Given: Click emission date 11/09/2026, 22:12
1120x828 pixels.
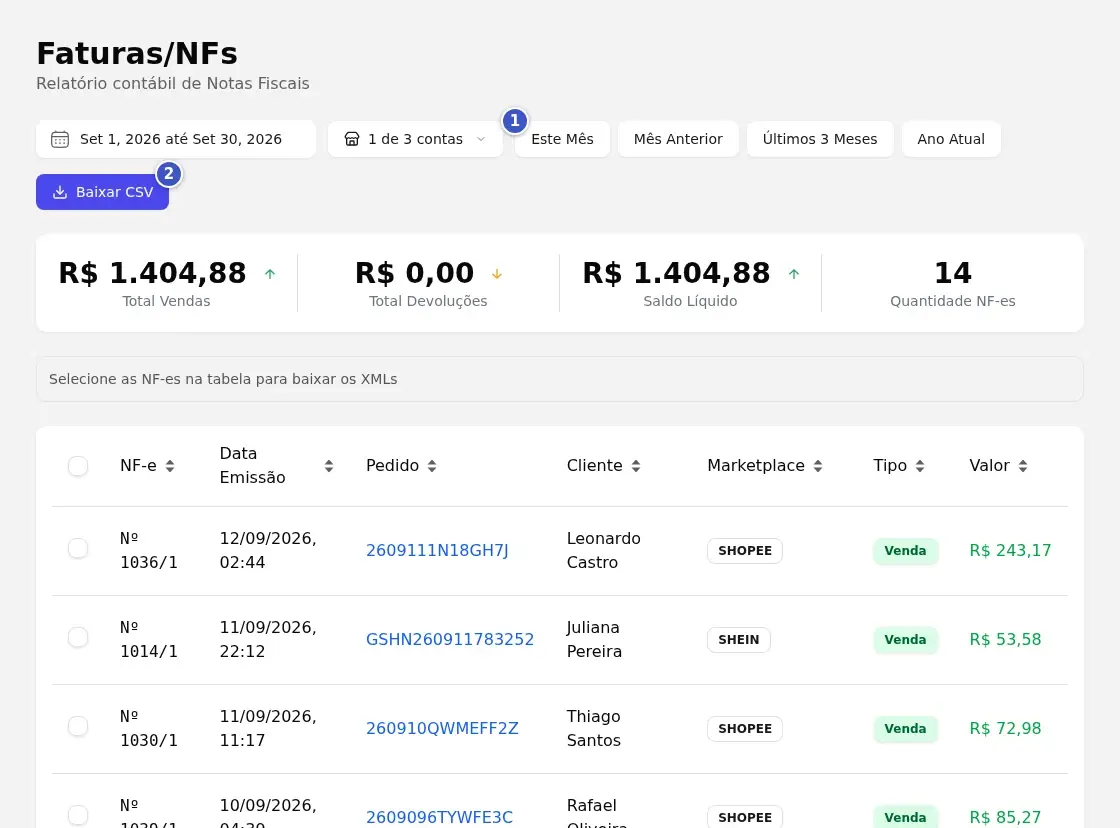Looking at the screenshot, I should [x=268, y=639].
